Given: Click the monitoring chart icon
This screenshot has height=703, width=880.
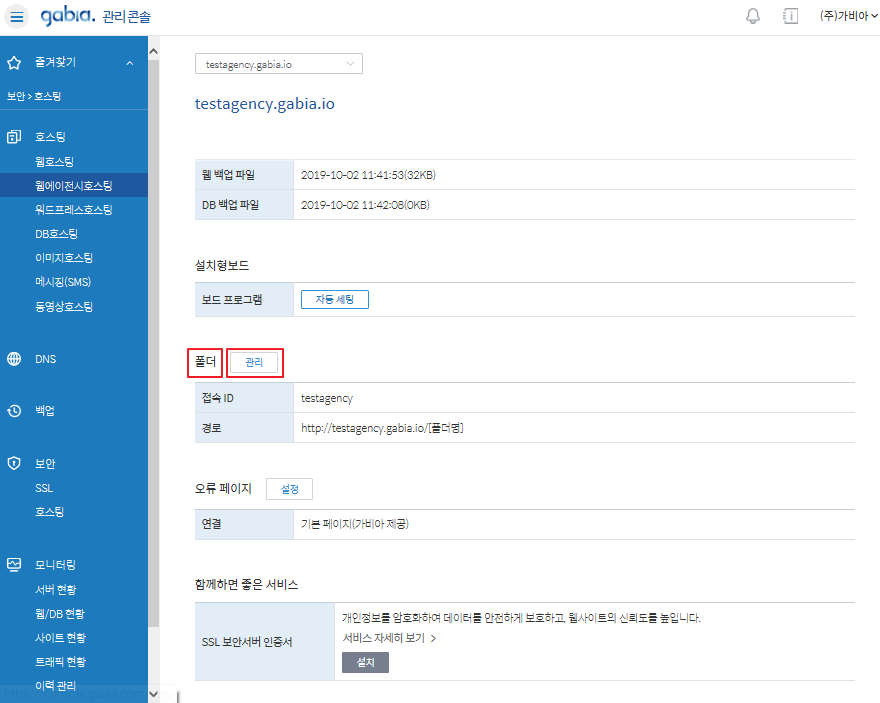Looking at the screenshot, I should tap(14, 564).
